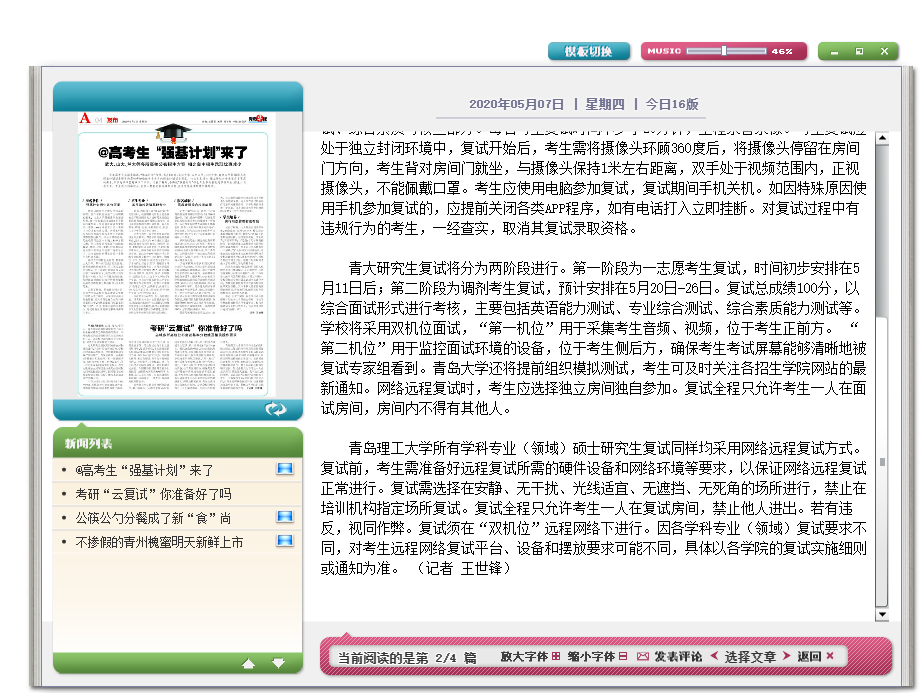This screenshot has width=923, height=693.
Task: Click the refresh arrows icon under page preview
Action: pos(275,409)
